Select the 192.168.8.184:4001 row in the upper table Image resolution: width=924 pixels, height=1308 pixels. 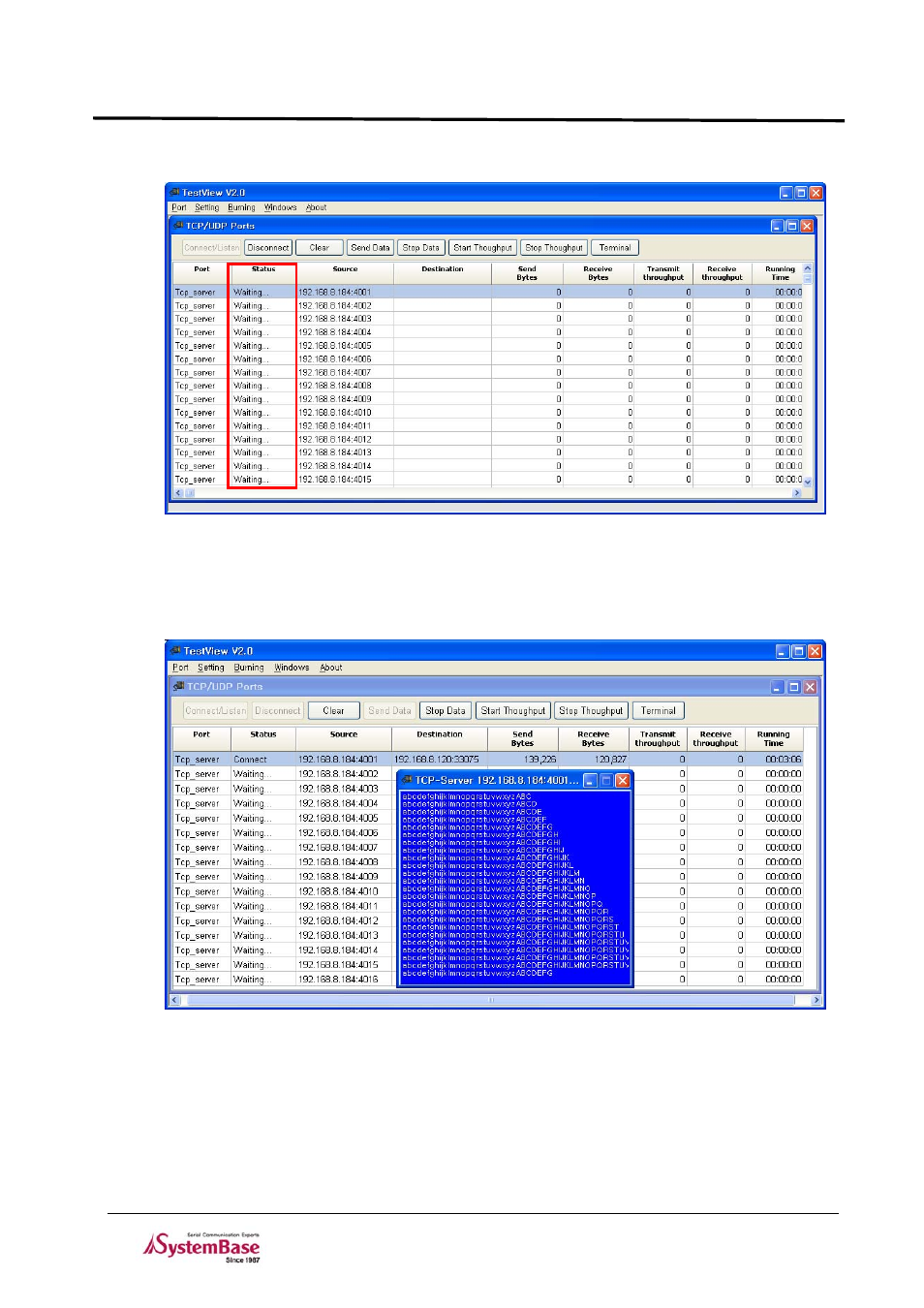coord(487,292)
